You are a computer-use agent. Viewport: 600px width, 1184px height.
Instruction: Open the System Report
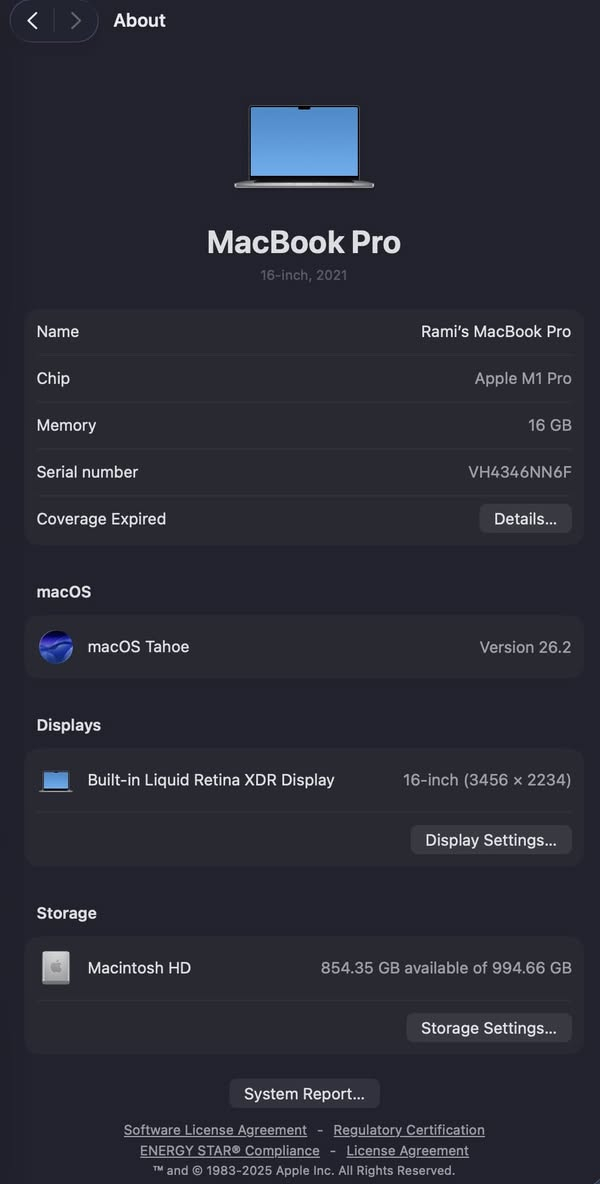304,1094
